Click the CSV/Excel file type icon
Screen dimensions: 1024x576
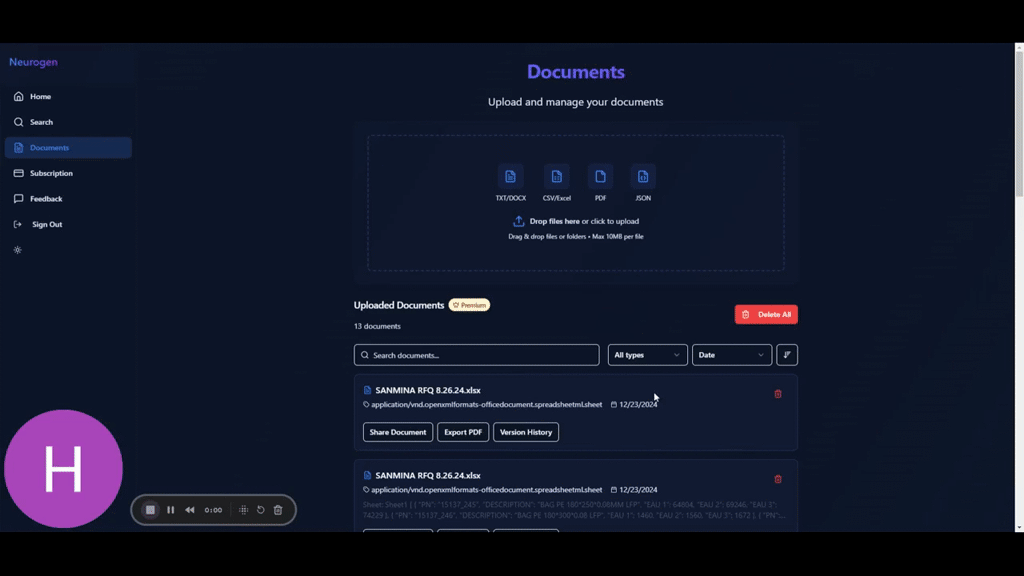(x=556, y=177)
